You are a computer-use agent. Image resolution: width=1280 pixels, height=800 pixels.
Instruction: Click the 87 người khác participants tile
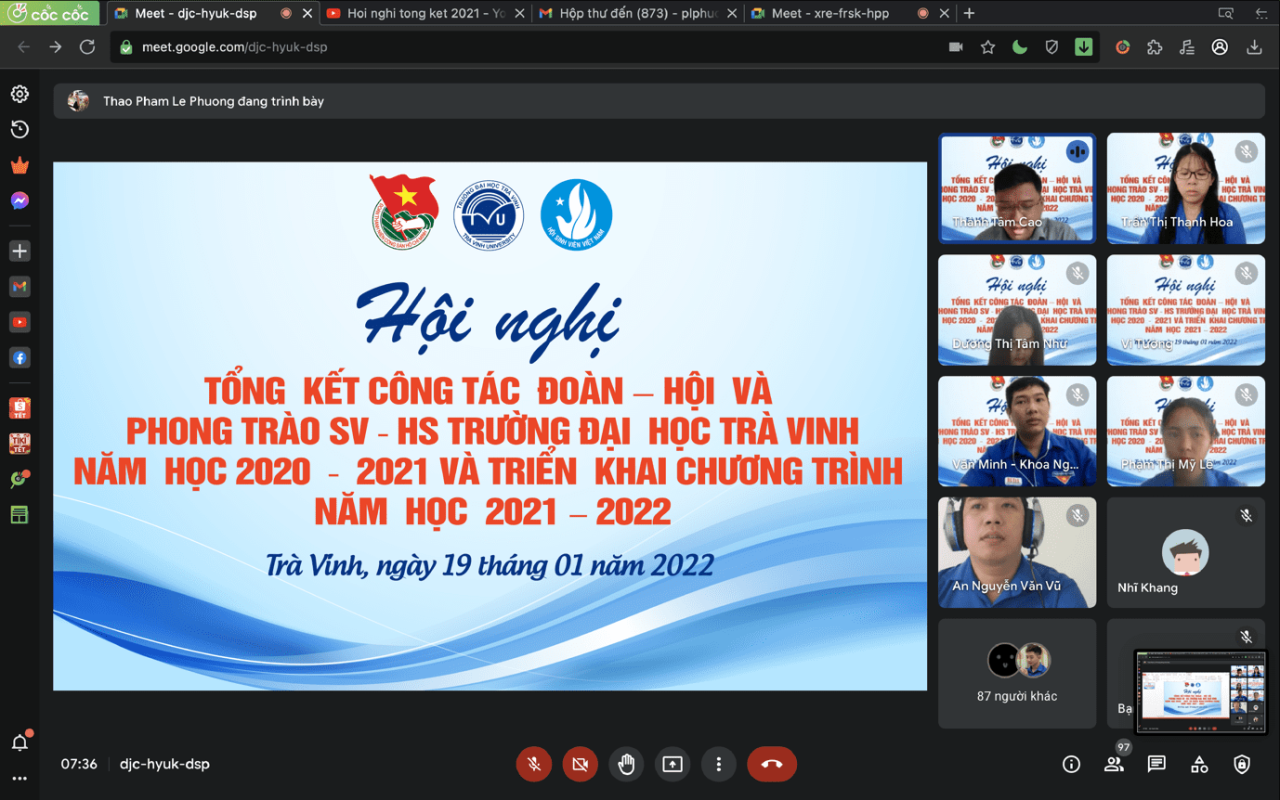pos(1017,673)
